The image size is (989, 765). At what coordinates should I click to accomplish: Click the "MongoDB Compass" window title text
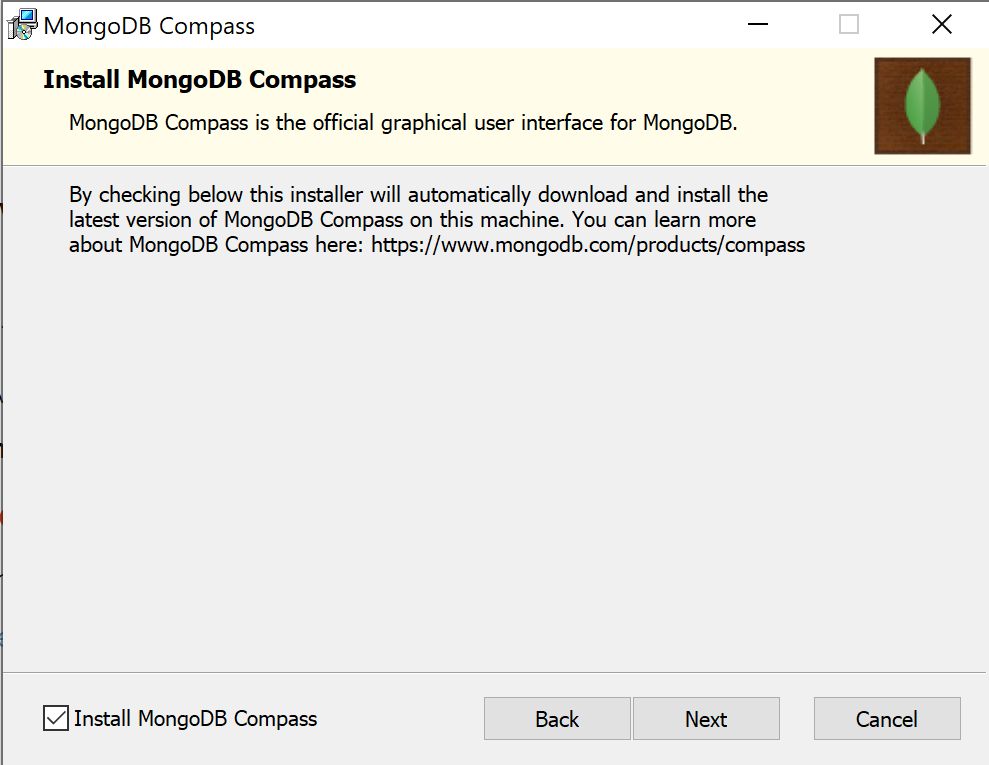[x=149, y=26]
